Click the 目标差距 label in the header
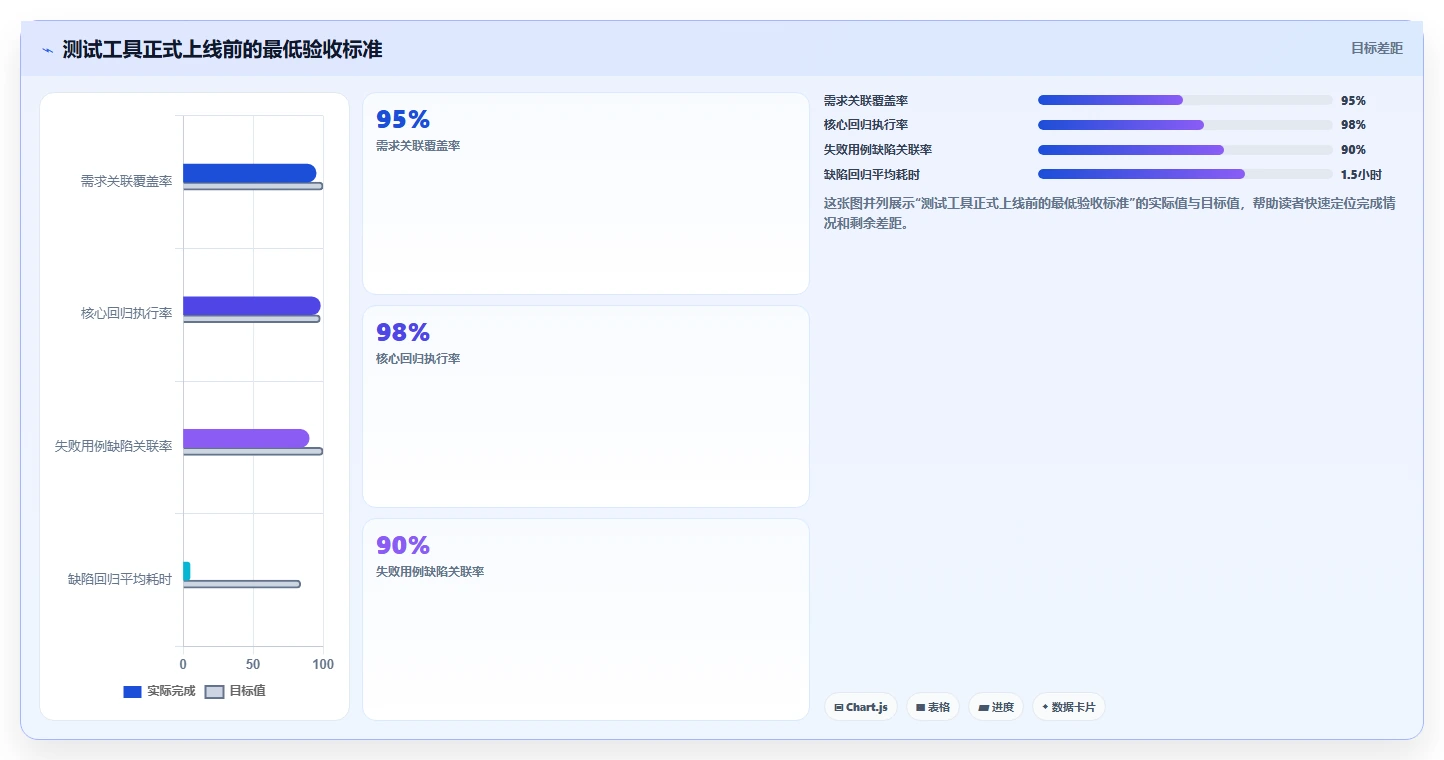Screen dimensions: 1444x760 (1377, 48)
